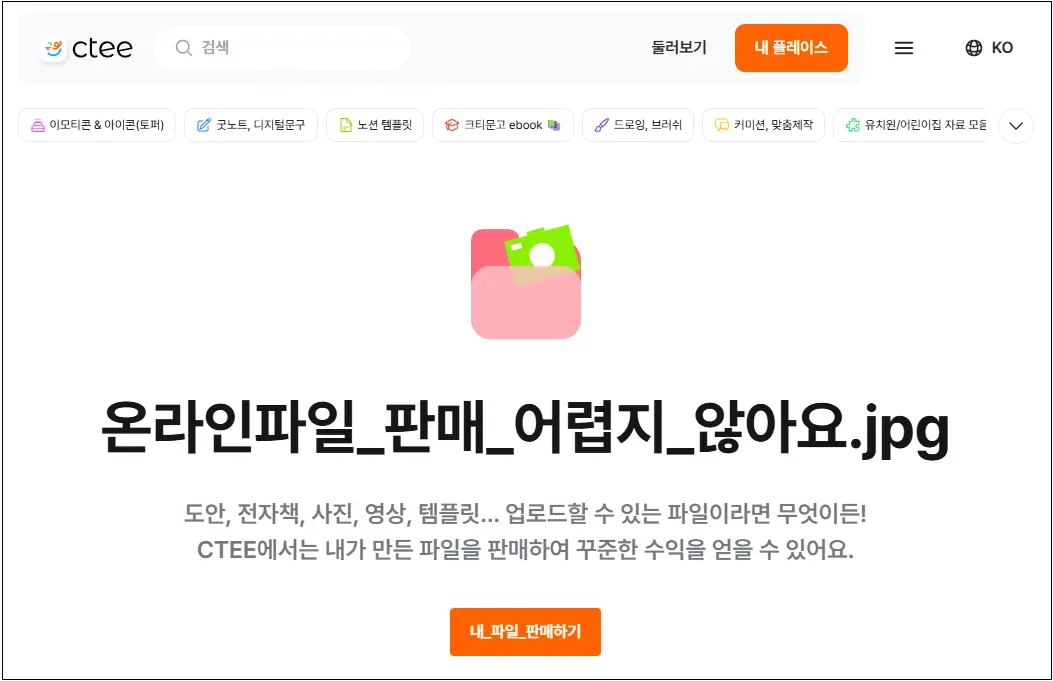Expand the category list chevron
This screenshot has width=1053, height=681.
pyautogui.click(x=1016, y=126)
